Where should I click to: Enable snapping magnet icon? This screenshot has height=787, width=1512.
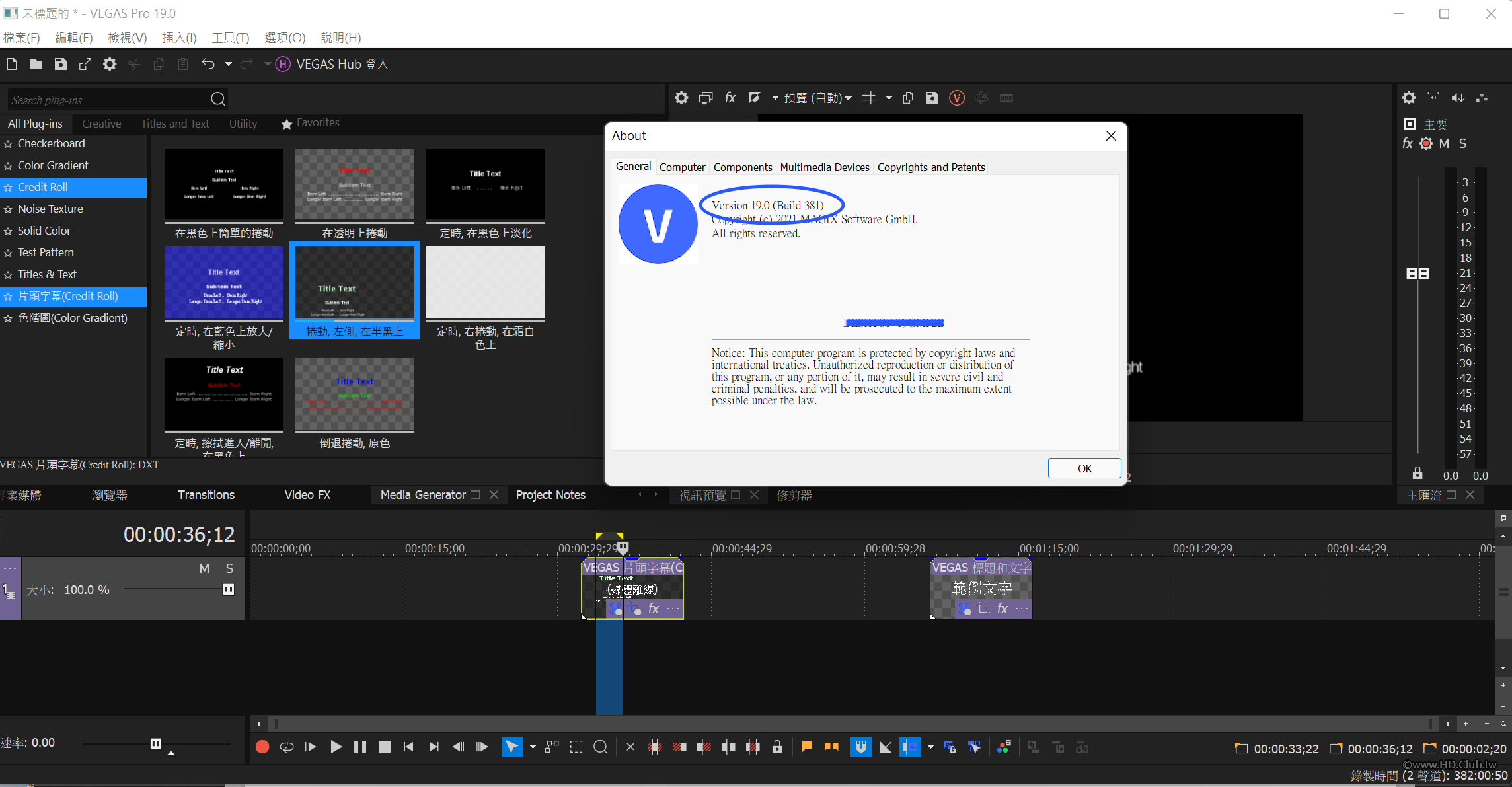(x=860, y=747)
